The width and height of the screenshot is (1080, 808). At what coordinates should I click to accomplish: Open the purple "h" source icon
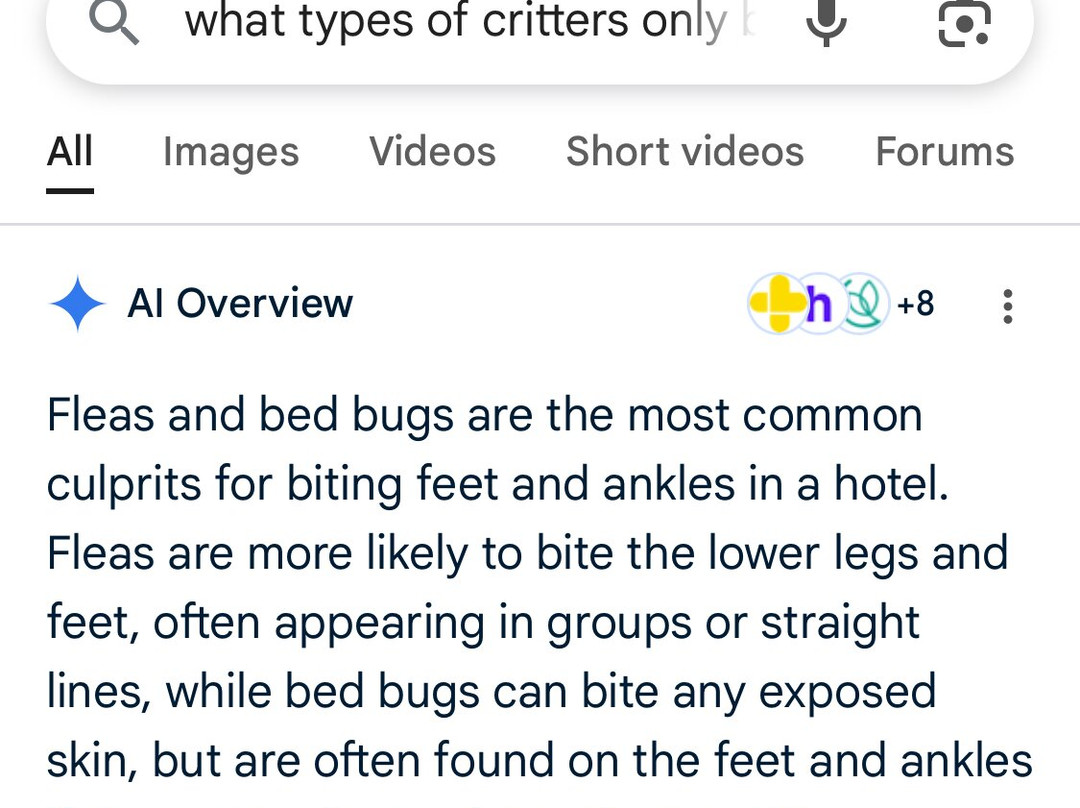pyautogui.click(x=819, y=304)
